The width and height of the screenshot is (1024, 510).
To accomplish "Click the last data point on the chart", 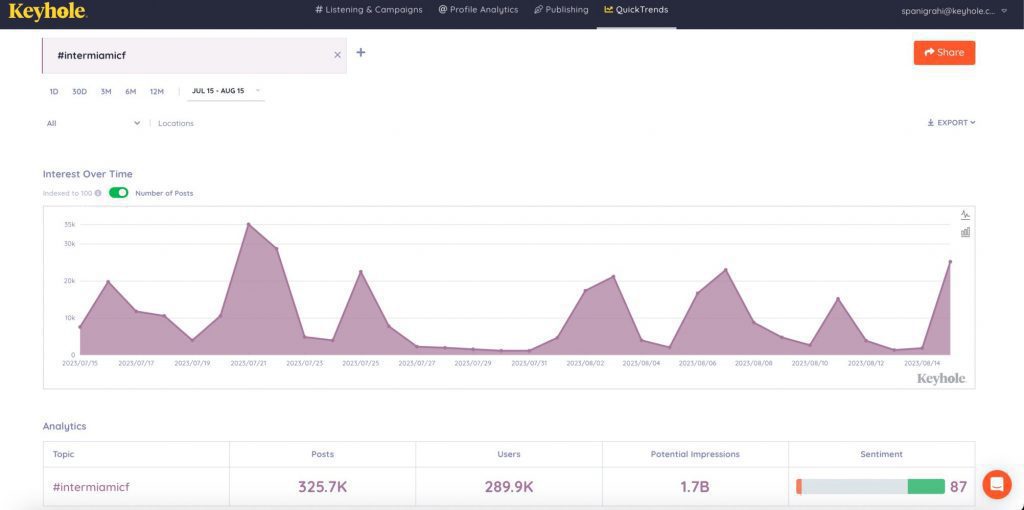I will point(950,261).
